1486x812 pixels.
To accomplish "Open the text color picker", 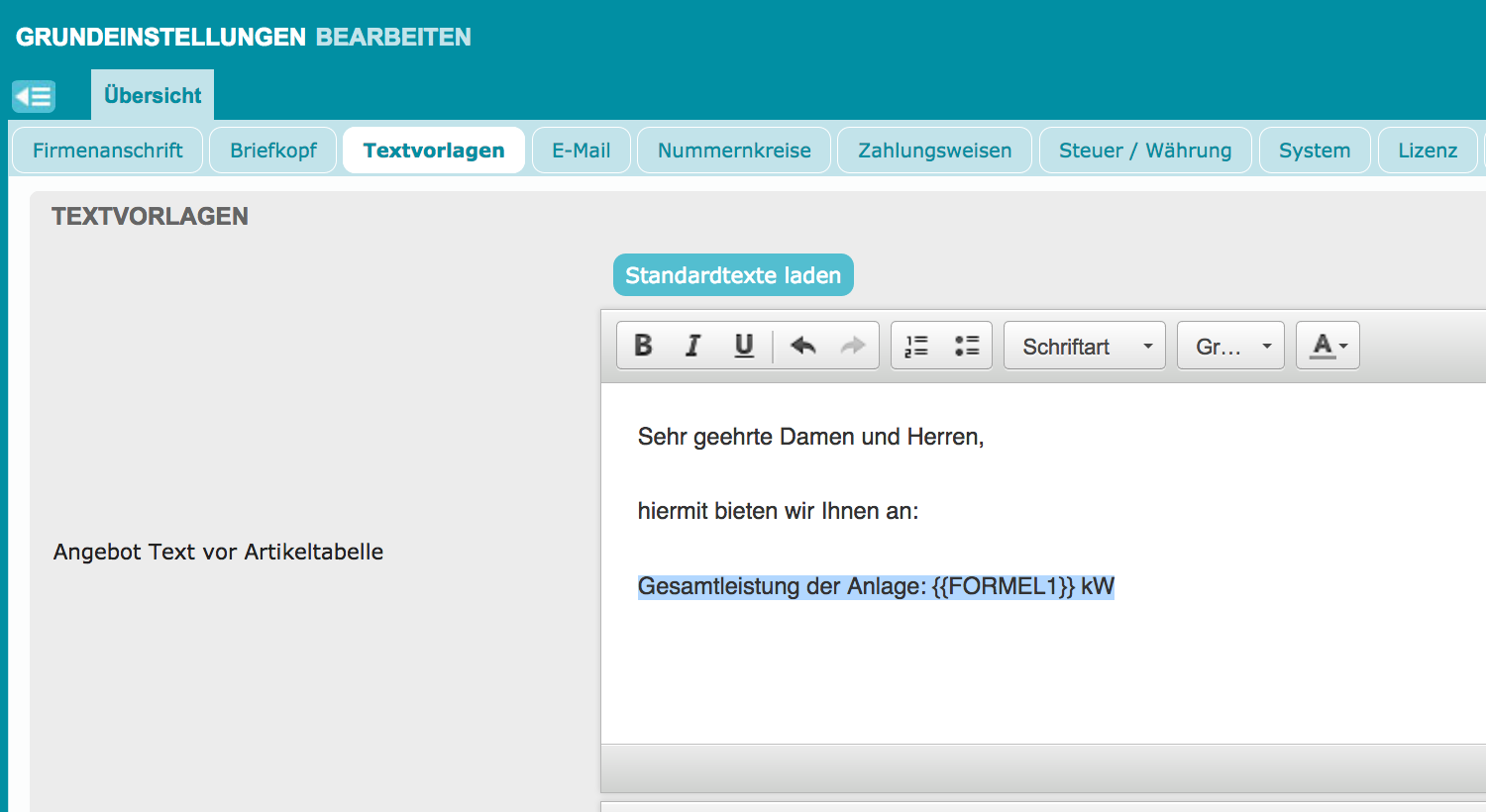I will click(x=1327, y=346).
